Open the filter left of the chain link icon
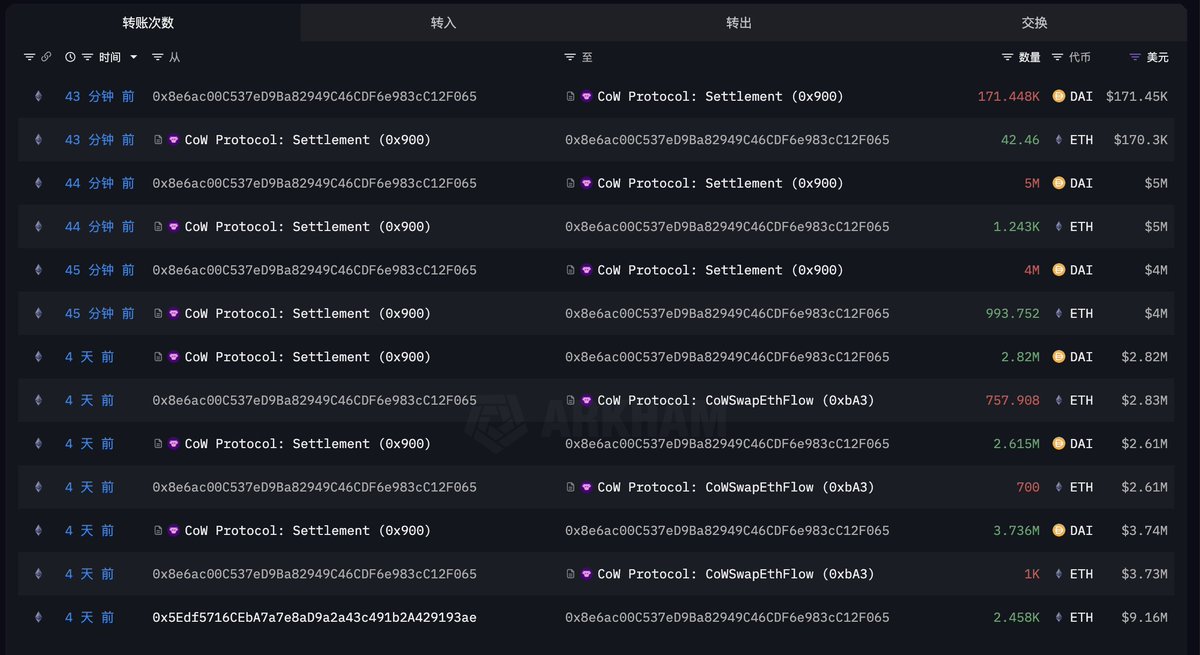Image resolution: width=1200 pixels, height=655 pixels. coord(29,58)
